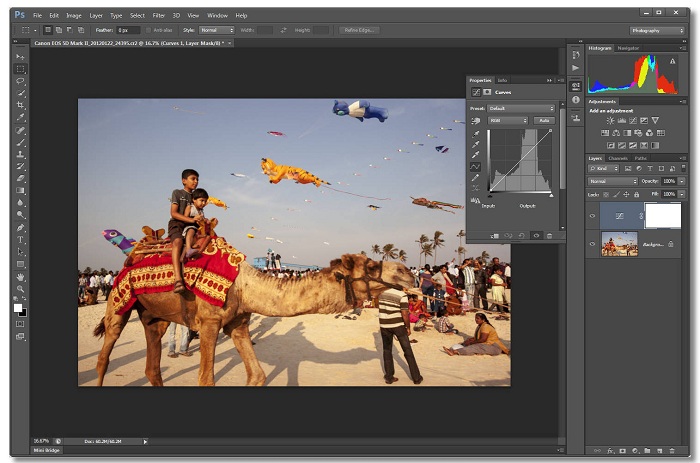
Task: Delete the adjustment layer from Properties panel
Action: [550, 236]
